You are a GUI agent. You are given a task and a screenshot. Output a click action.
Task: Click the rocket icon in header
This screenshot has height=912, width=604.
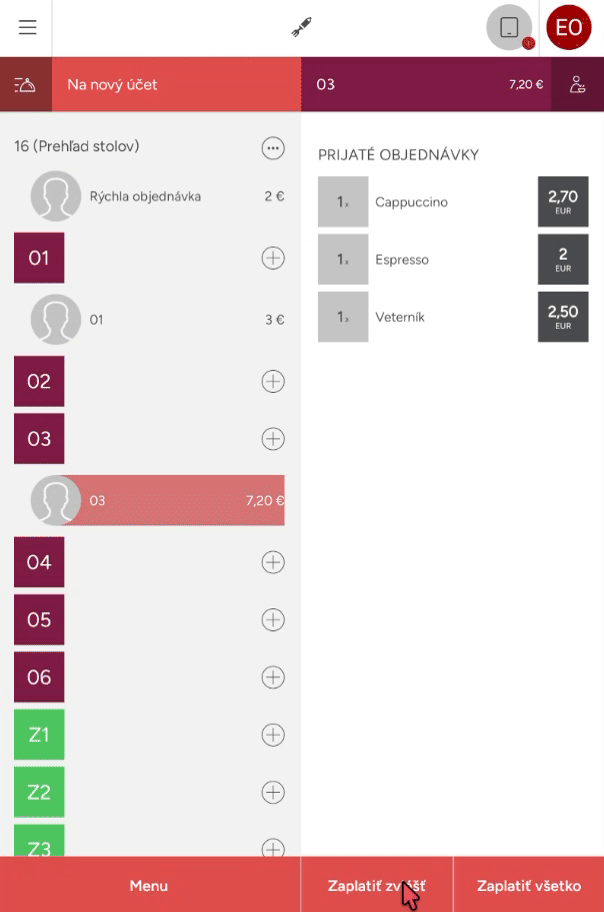point(301,28)
